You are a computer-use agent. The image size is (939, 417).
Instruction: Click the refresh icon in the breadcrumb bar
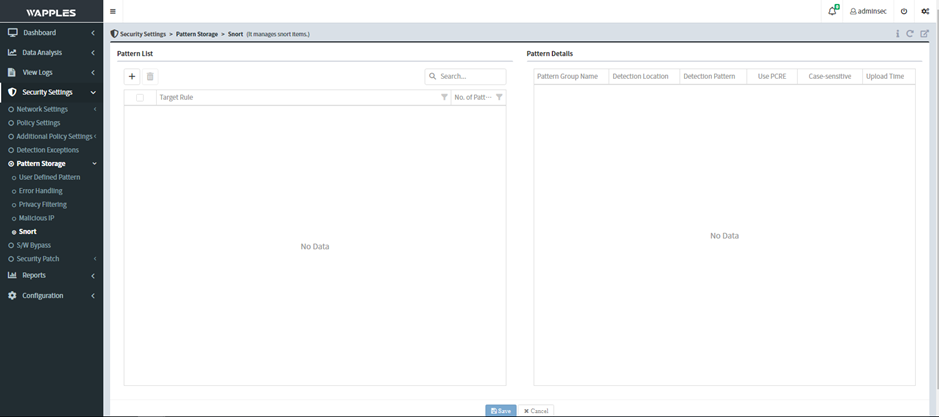tap(910, 34)
